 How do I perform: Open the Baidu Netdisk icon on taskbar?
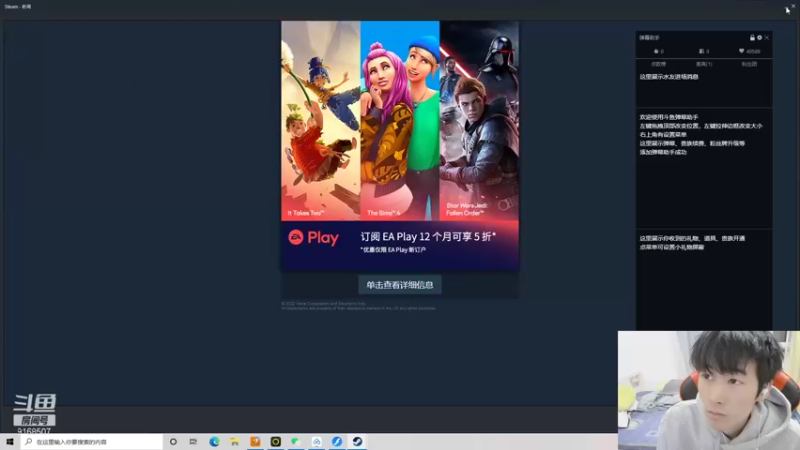point(316,442)
